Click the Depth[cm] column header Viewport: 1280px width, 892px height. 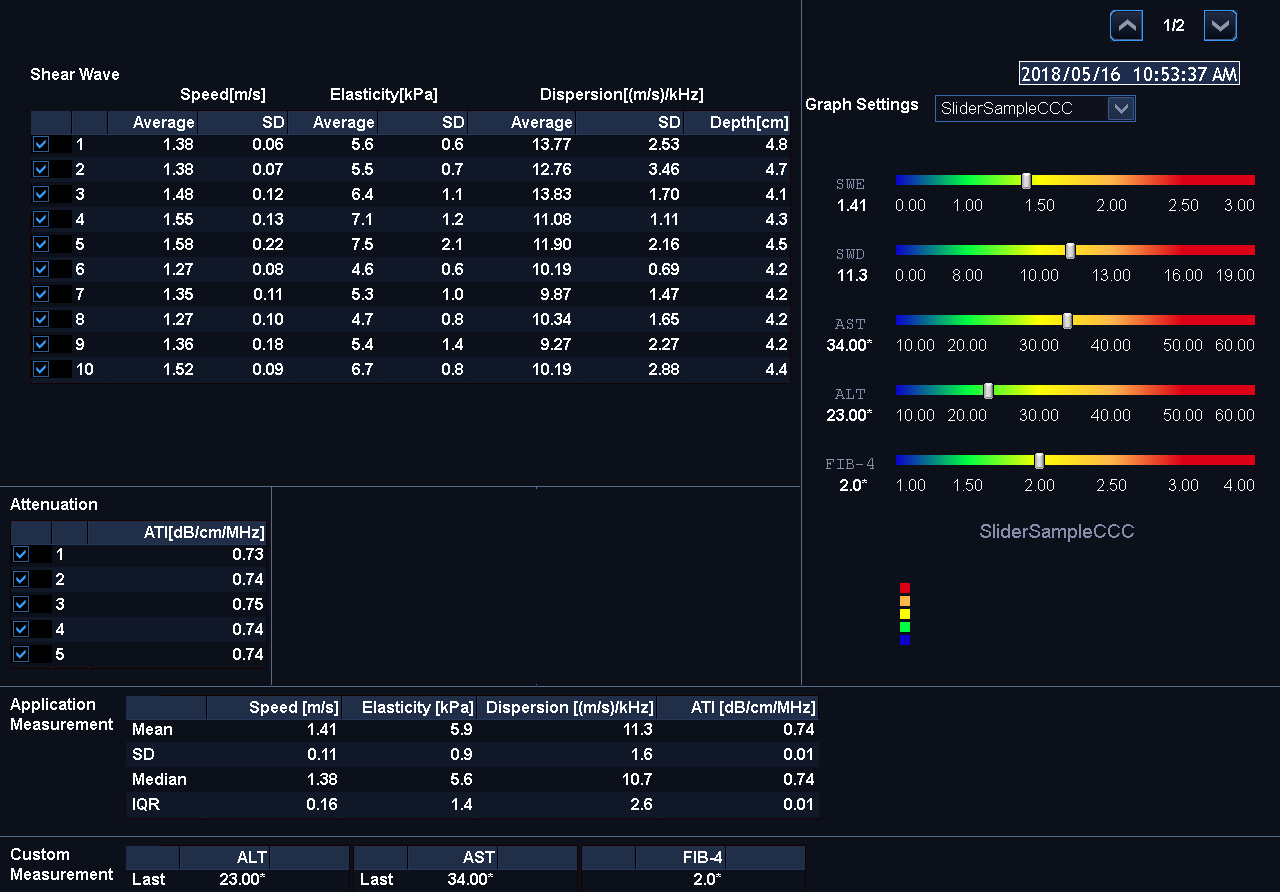point(748,123)
